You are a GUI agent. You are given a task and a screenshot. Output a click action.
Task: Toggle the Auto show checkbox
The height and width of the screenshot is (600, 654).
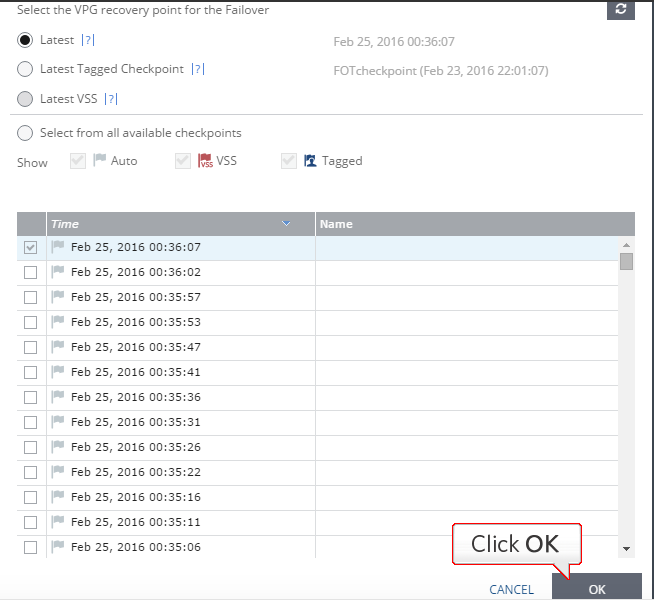pyautogui.click(x=78, y=160)
